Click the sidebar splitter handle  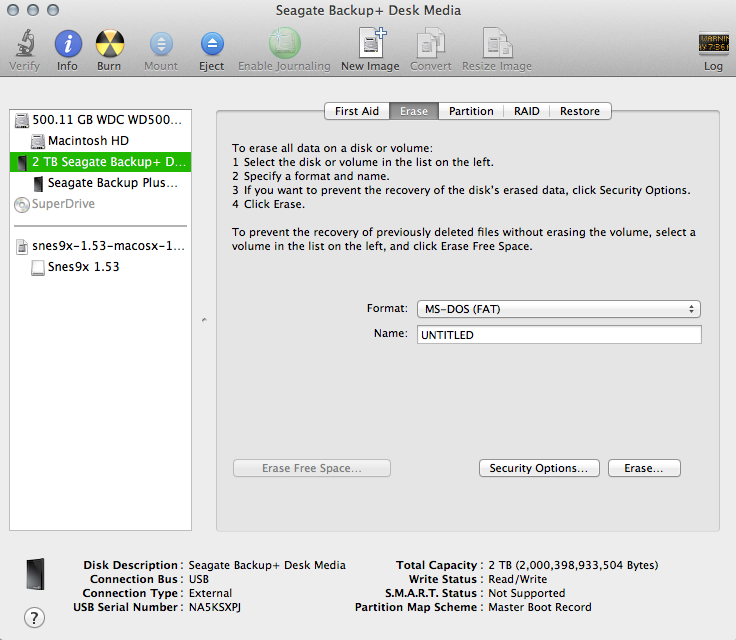tap(204, 320)
